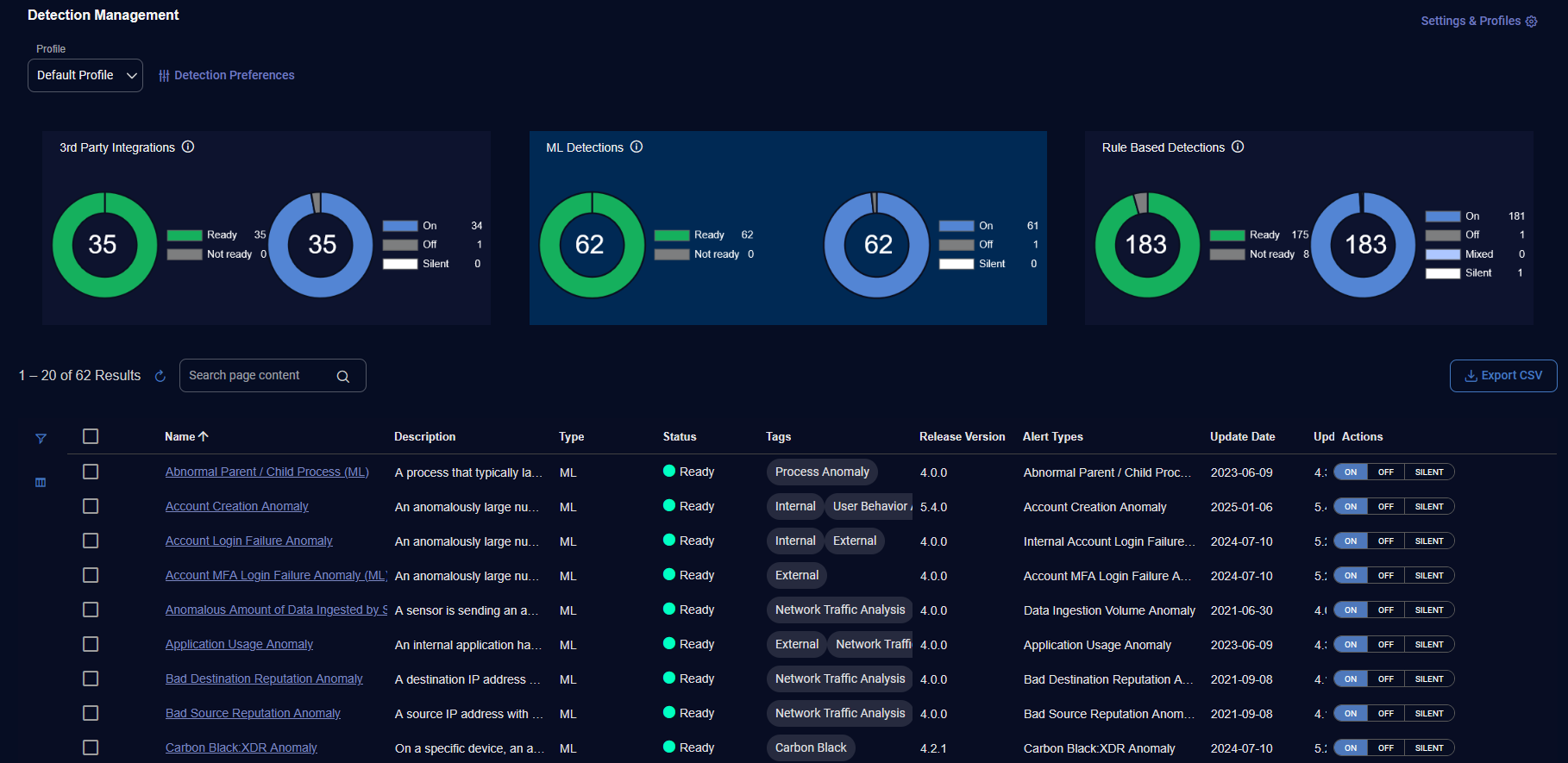Sort by Update Date column header
Screen dimensions: 1568x763
pos(1242,436)
